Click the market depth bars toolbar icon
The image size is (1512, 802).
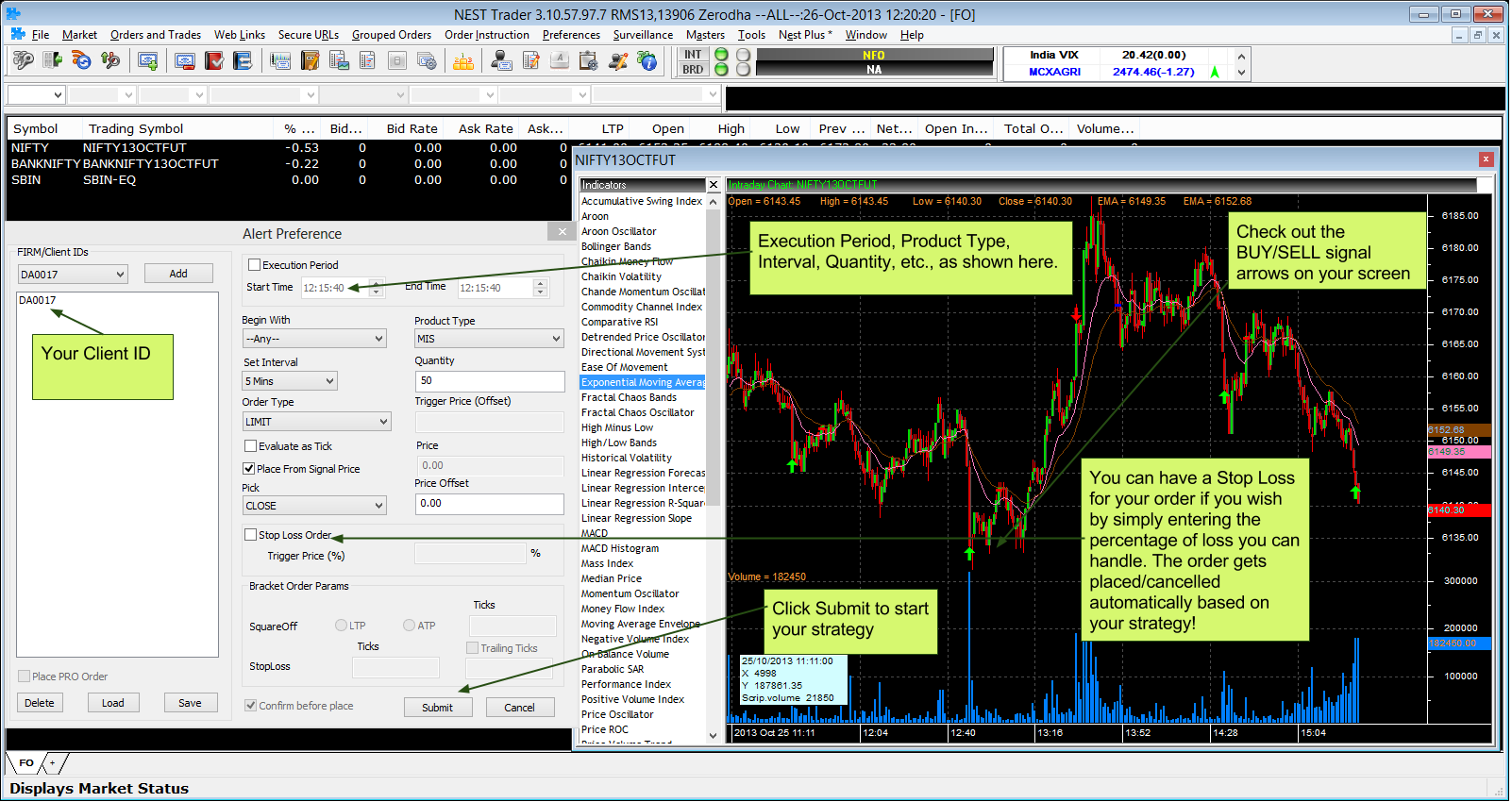pyautogui.click(x=280, y=60)
